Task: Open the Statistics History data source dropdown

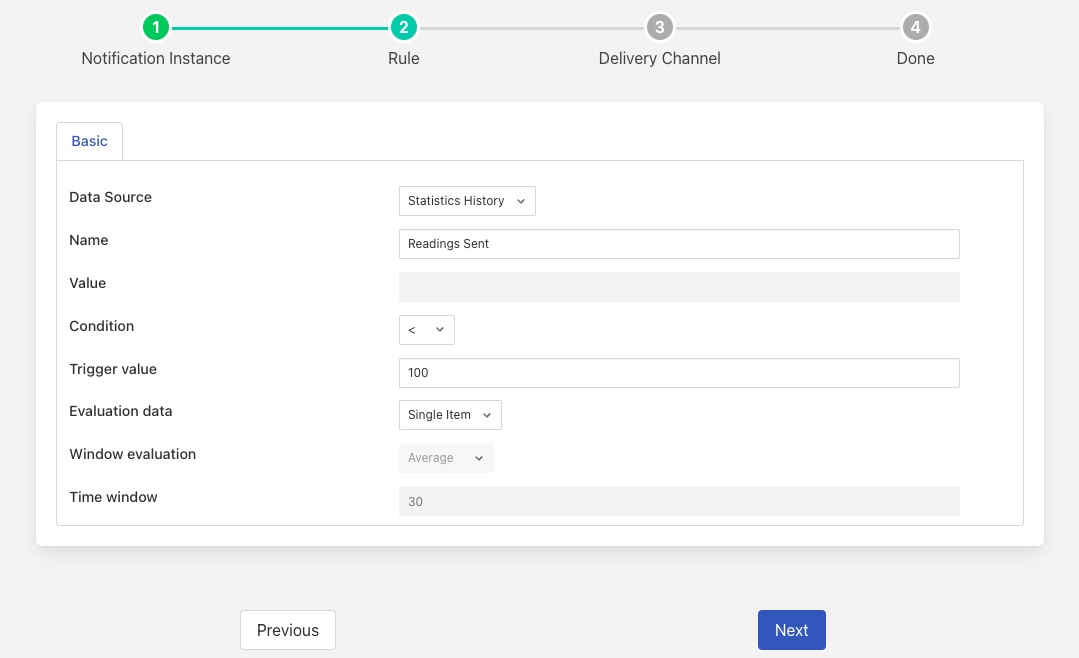Action: 467,201
